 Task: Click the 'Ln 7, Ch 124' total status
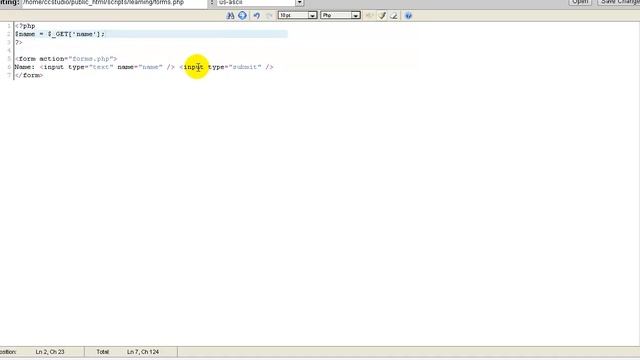coord(143,352)
